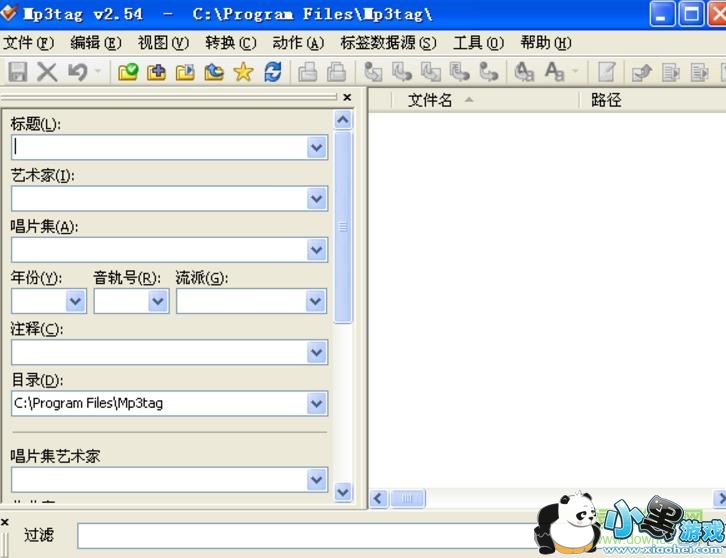Click tag panel scrollbar down arrow
Screen dimensions: 726x558
[343, 492]
